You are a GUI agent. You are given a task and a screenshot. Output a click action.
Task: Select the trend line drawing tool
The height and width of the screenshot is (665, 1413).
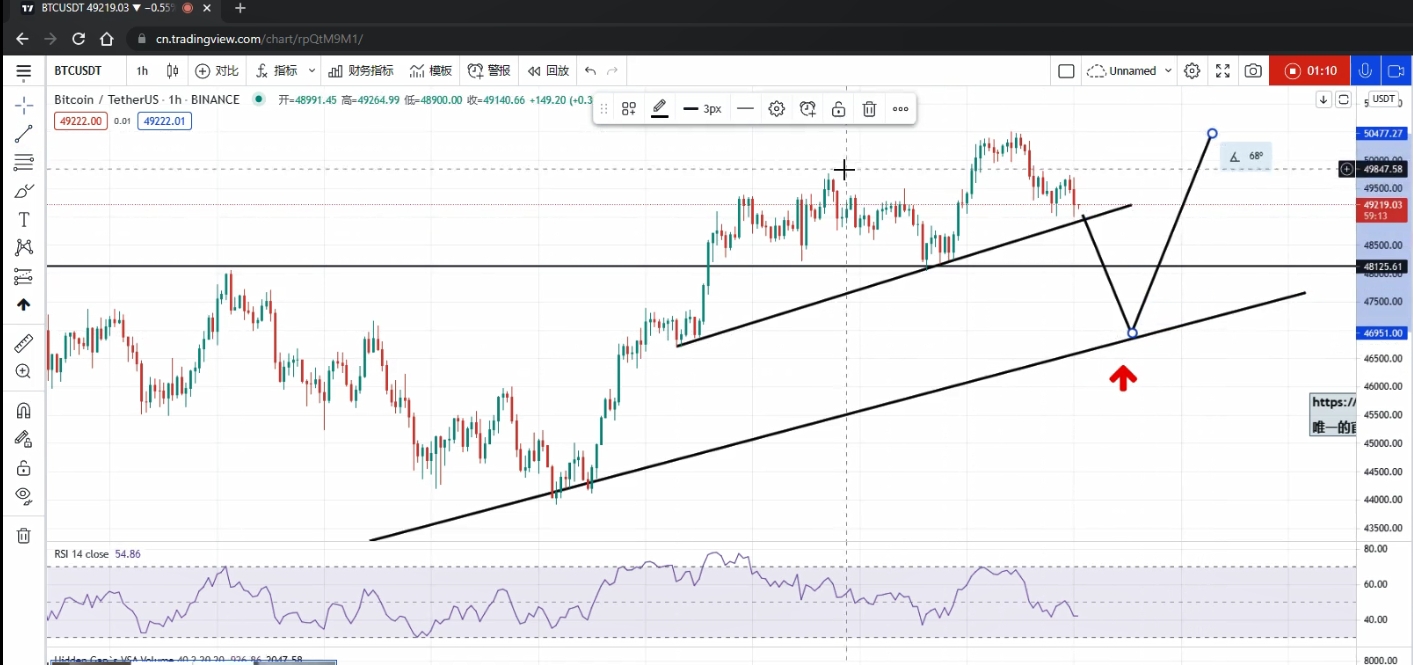(x=23, y=133)
